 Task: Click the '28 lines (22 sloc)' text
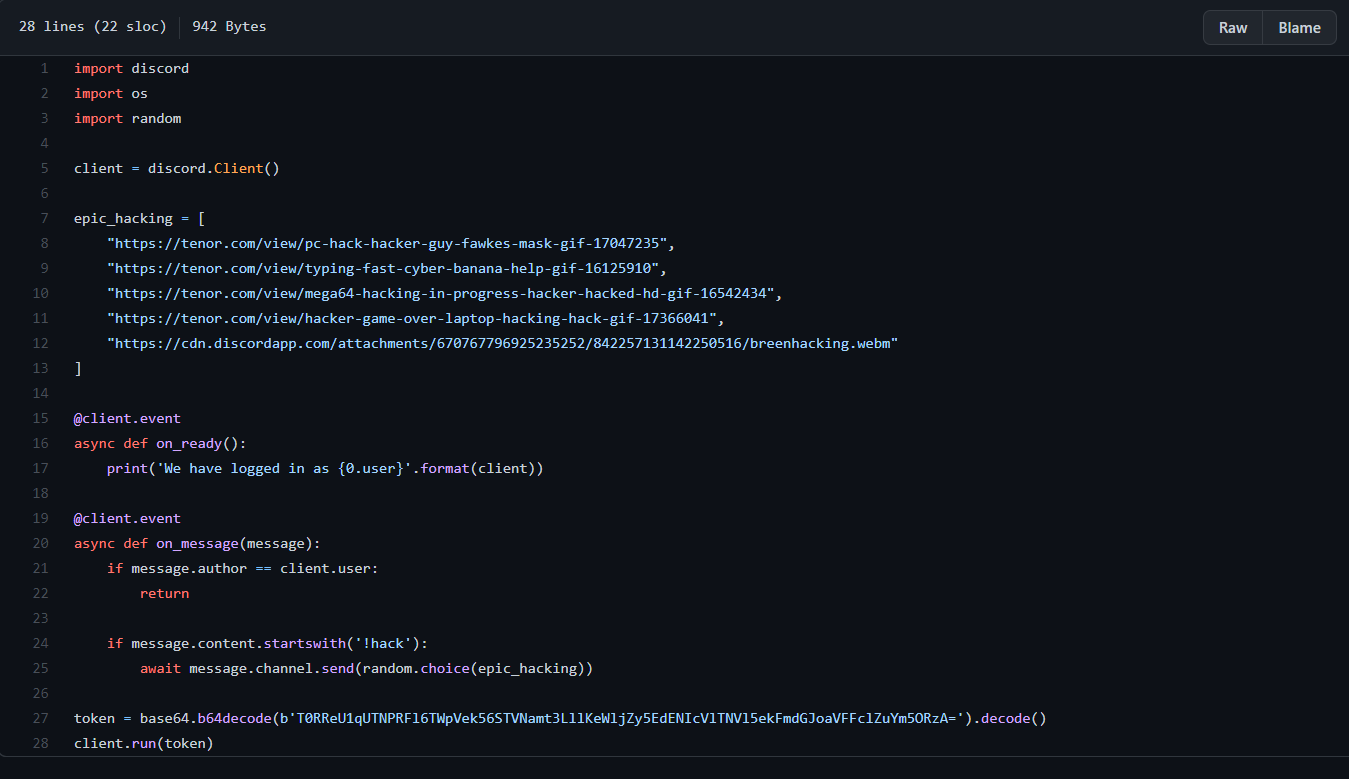point(92,27)
